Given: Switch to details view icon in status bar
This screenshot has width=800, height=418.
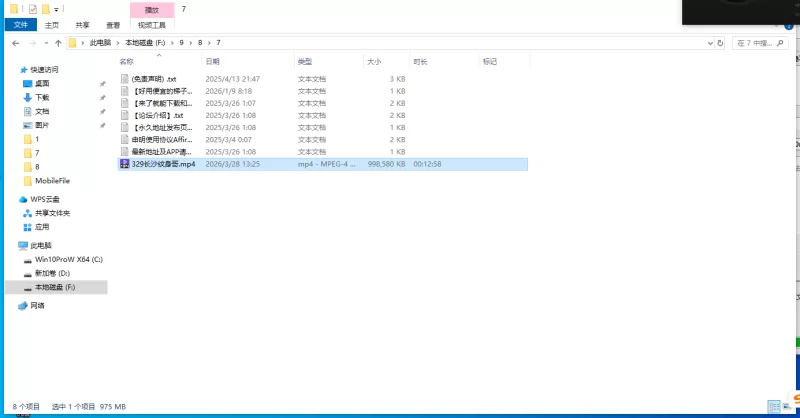Looking at the screenshot, I should 774,406.
